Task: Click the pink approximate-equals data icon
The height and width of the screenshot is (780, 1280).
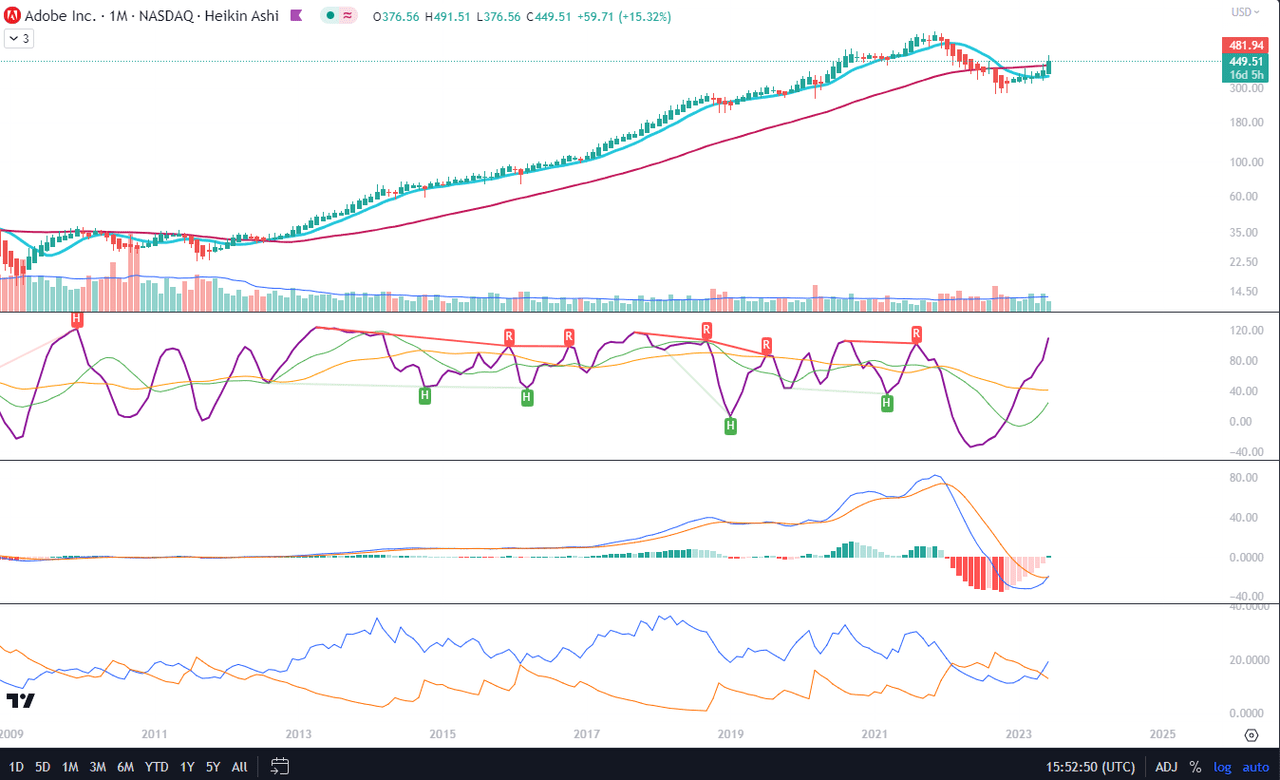Action: [x=348, y=16]
